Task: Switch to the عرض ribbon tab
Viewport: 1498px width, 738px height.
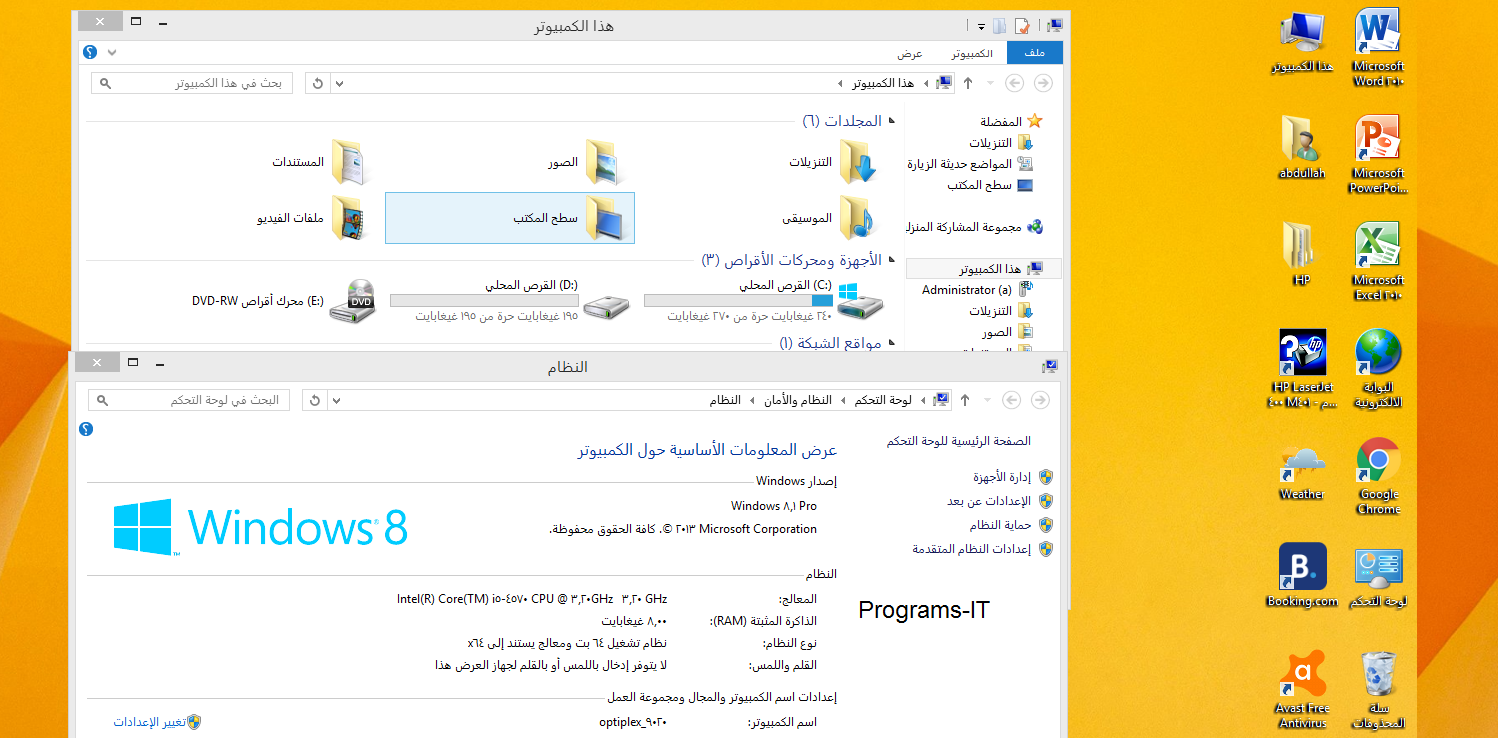Action: click(x=910, y=53)
